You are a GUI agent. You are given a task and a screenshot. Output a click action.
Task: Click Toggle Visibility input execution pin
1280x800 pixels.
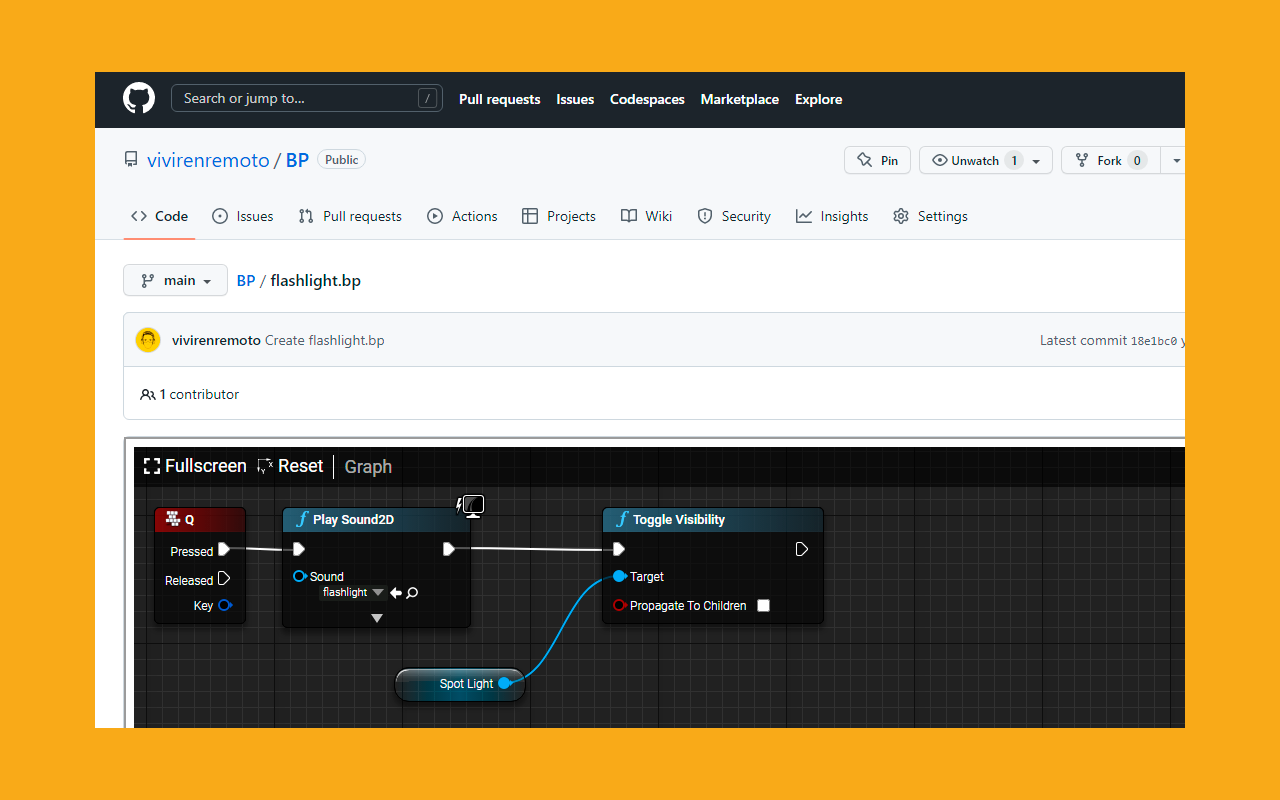(x=619, y=549)
